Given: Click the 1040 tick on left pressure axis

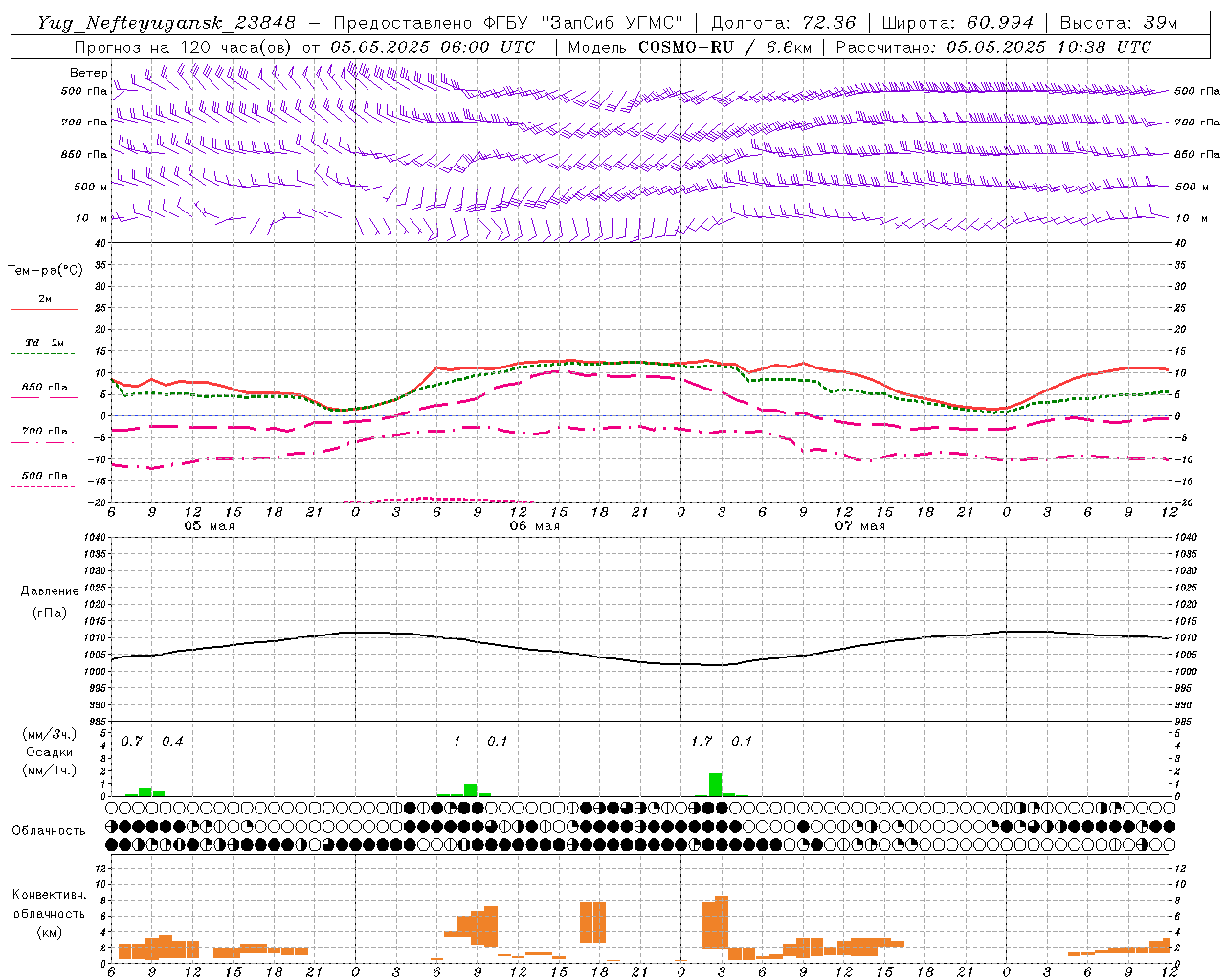Looking at the screenshot, I should 94,537.
